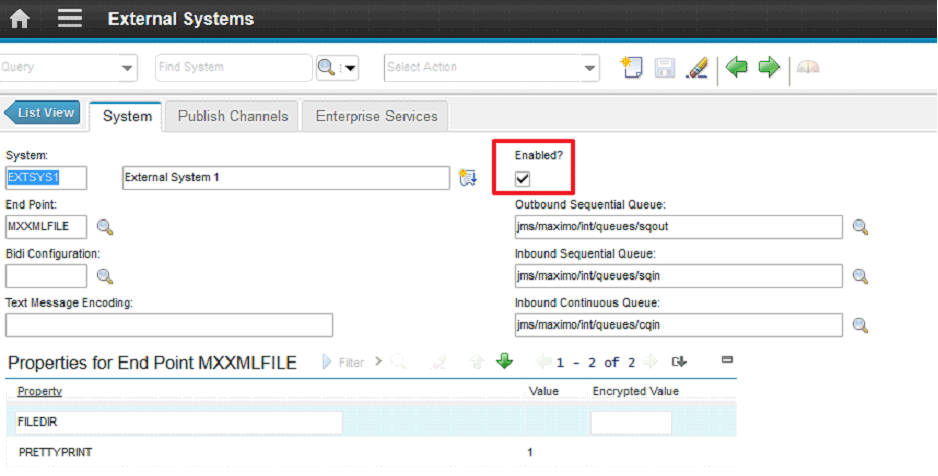Go to previous record green arrow
938x476 pixels.
(x=736, y=67)
